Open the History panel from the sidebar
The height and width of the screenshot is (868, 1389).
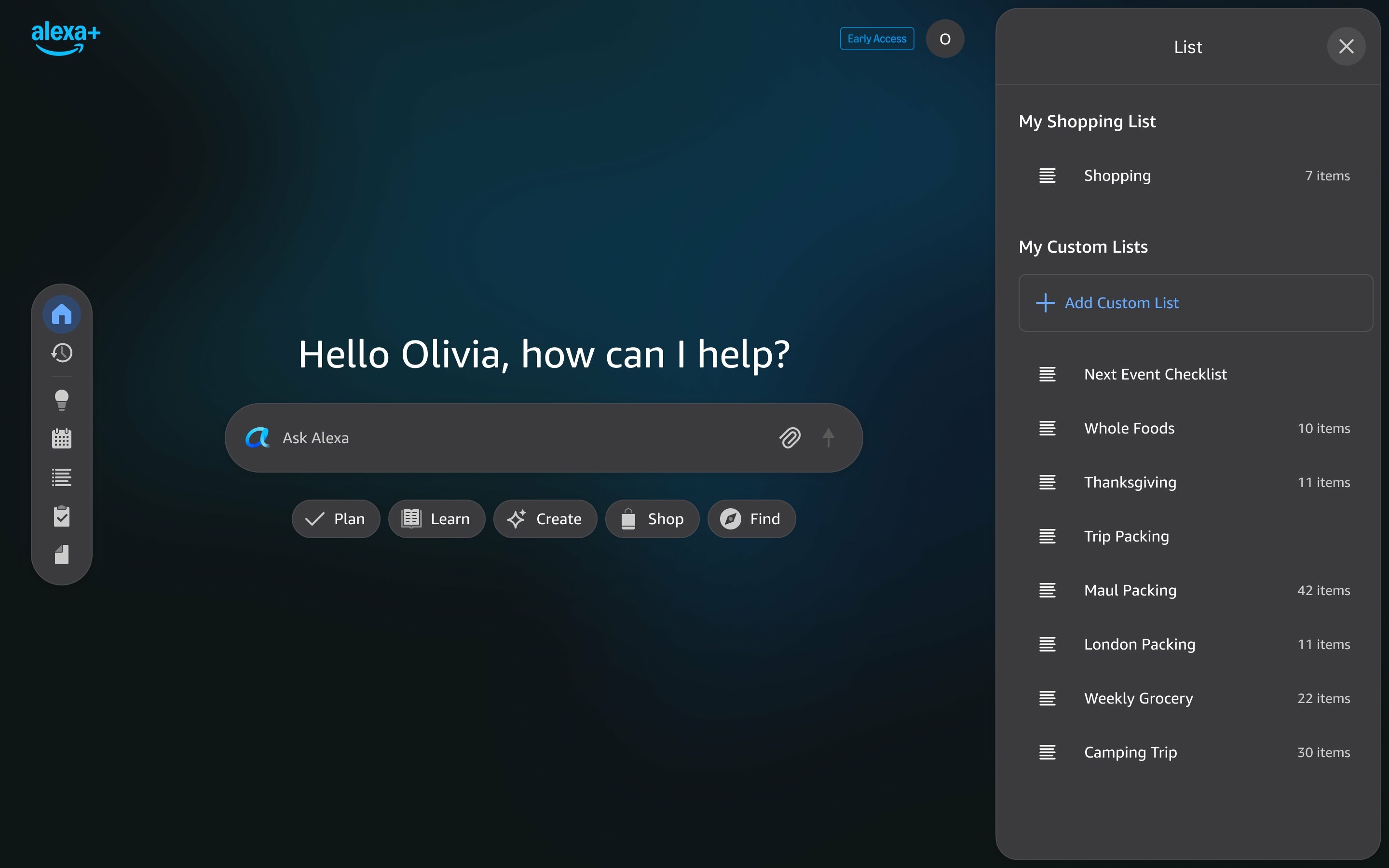coord(61,353)
